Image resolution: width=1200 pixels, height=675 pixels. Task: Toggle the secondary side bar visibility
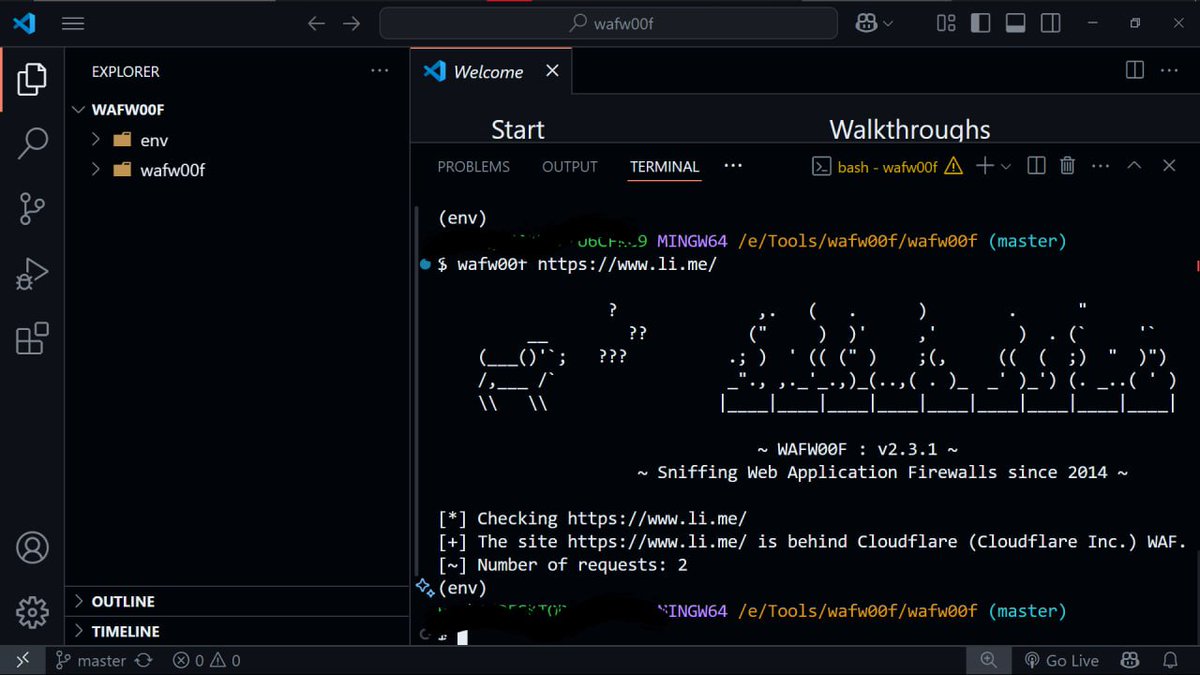point(1050,23)
